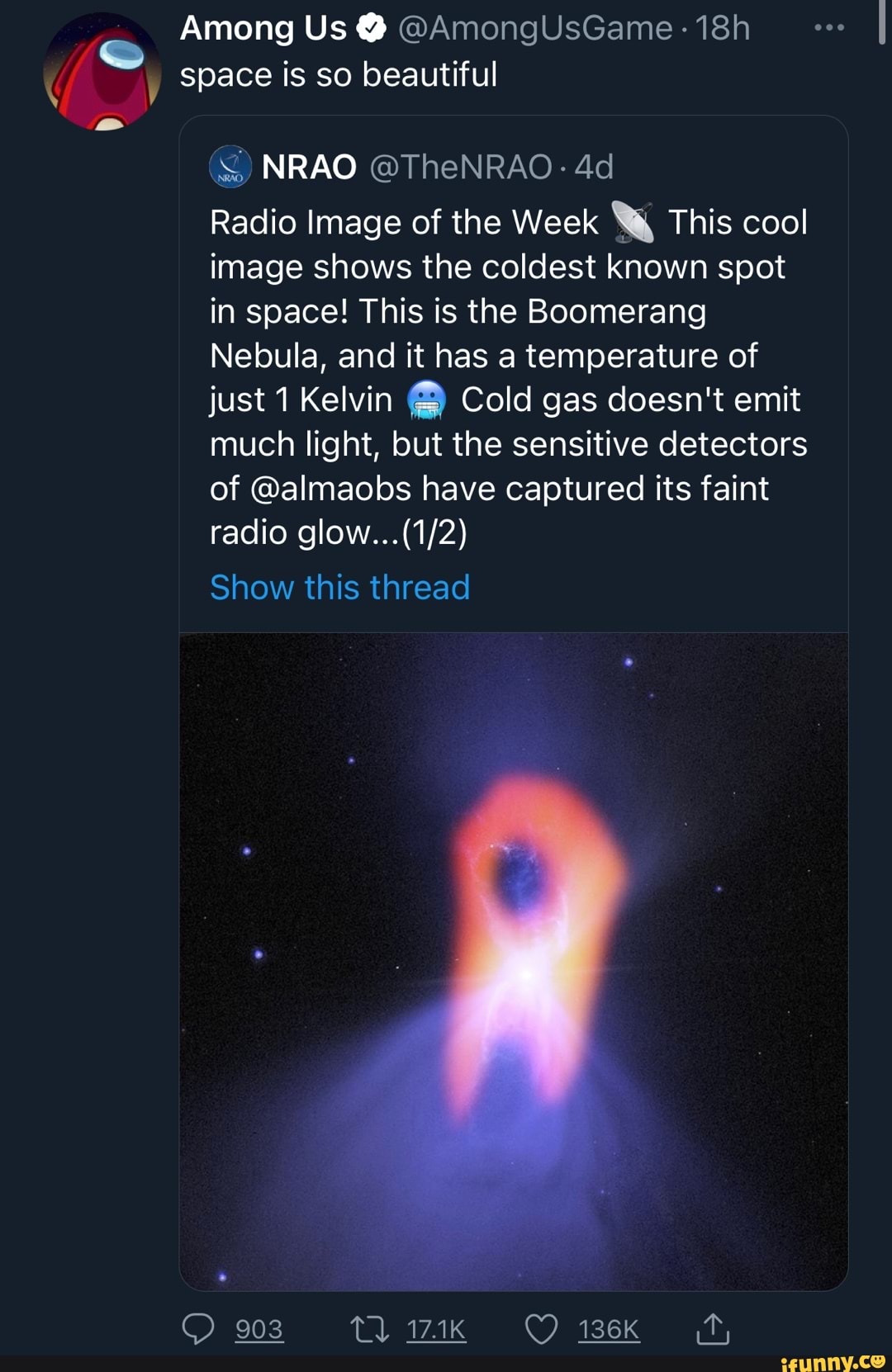892x1372 pixels.
Task: Click the NRAO logo avatar
Action: [230, 168]
